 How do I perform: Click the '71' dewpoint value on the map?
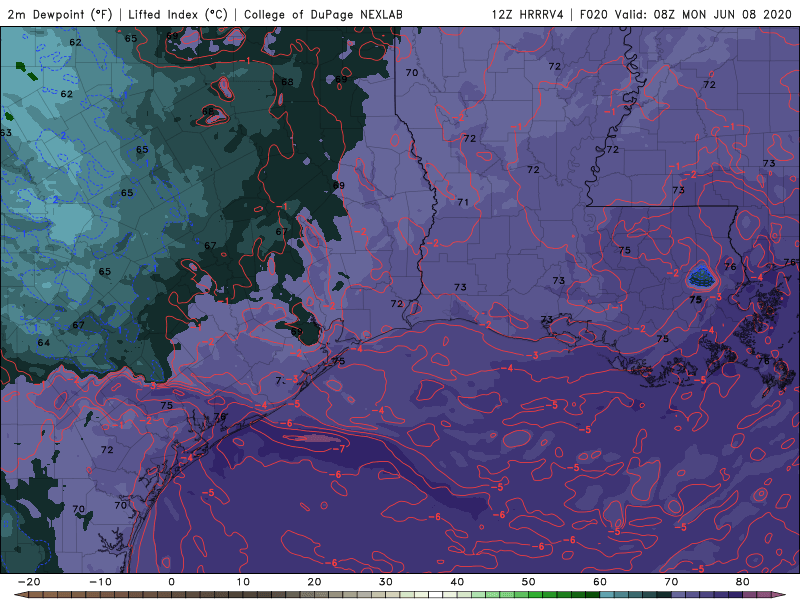(463, 203)
